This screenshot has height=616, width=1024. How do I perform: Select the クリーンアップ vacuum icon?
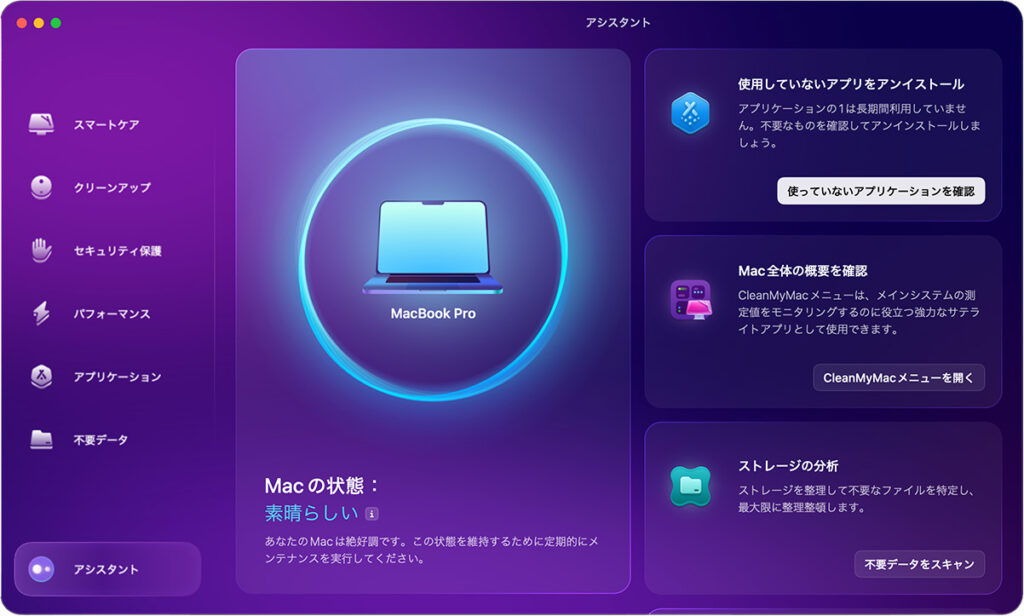click(x=41, y=187)
